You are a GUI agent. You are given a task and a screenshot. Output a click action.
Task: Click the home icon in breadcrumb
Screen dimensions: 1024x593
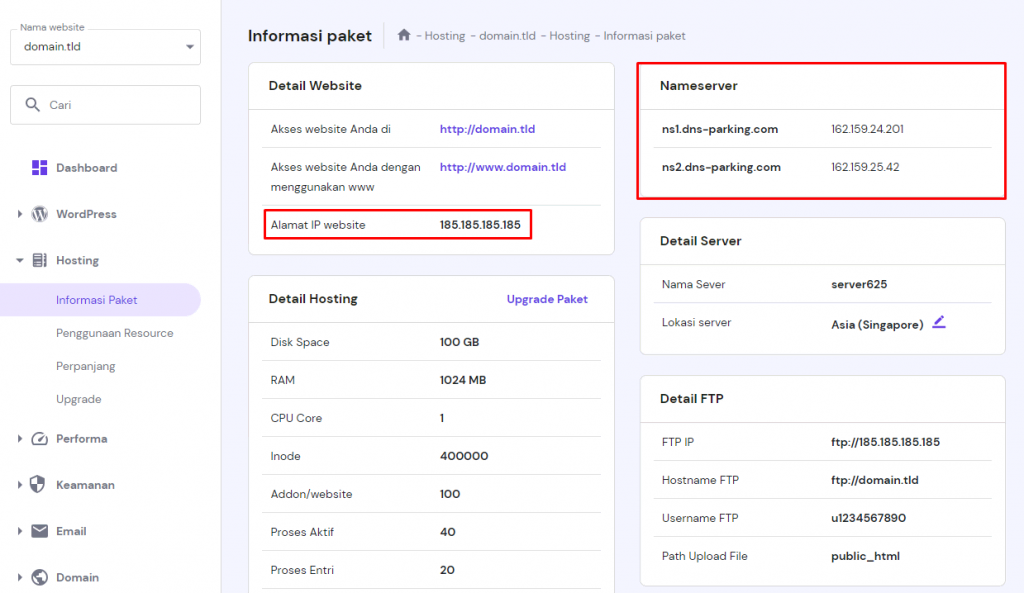click(404, 35)
